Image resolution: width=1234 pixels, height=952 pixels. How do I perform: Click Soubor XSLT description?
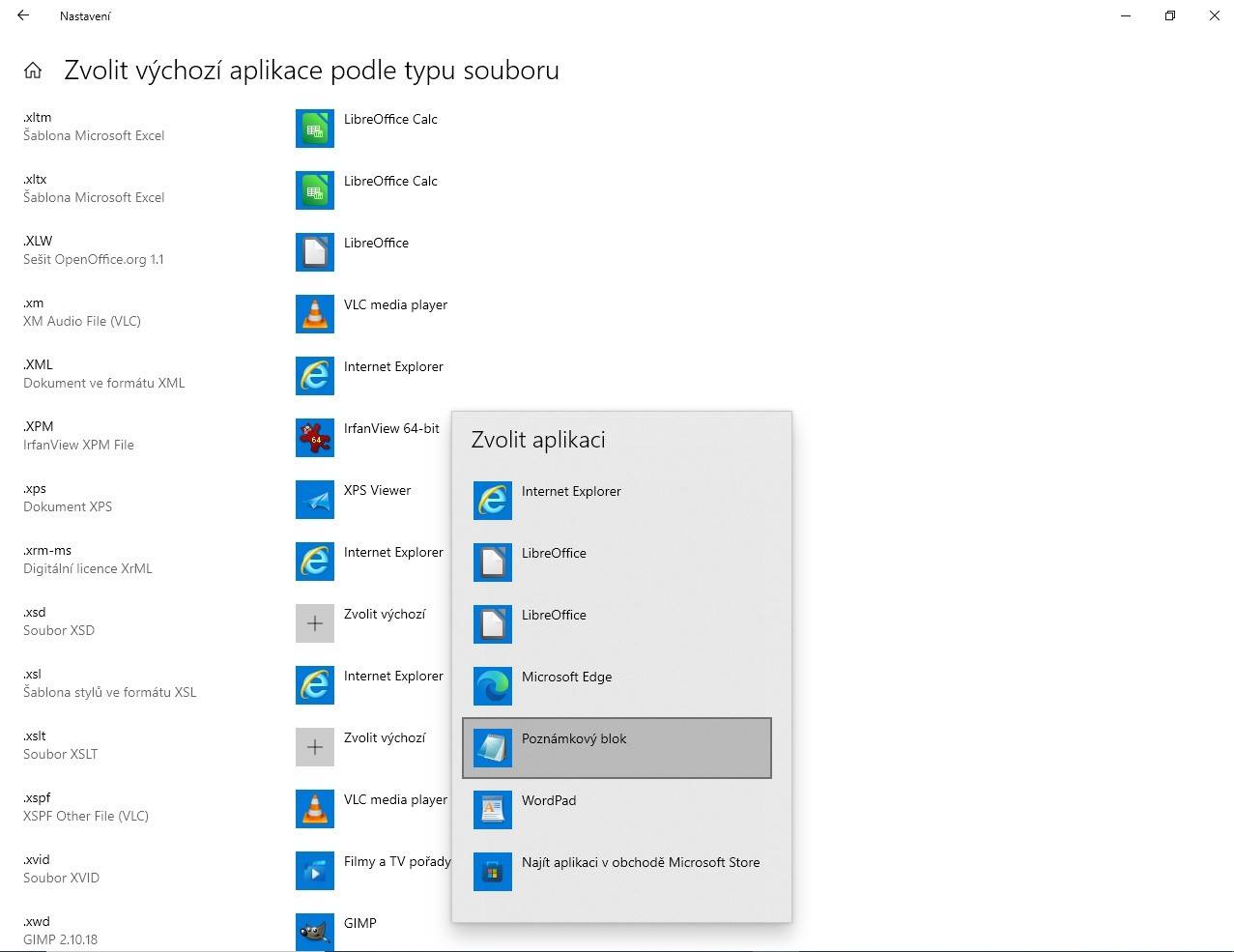(60, 754)
